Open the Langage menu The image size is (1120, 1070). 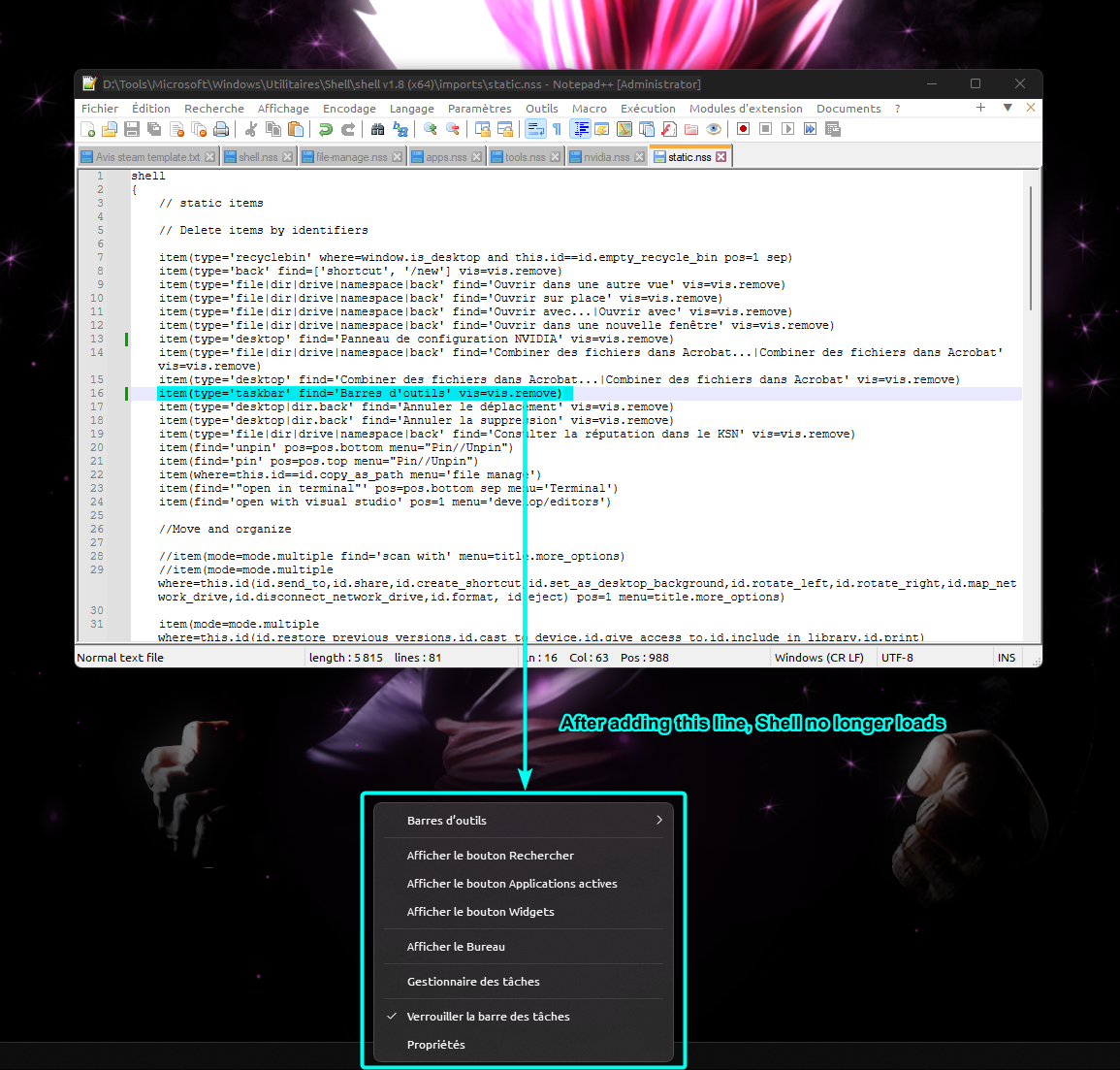[x=411, y=109]
